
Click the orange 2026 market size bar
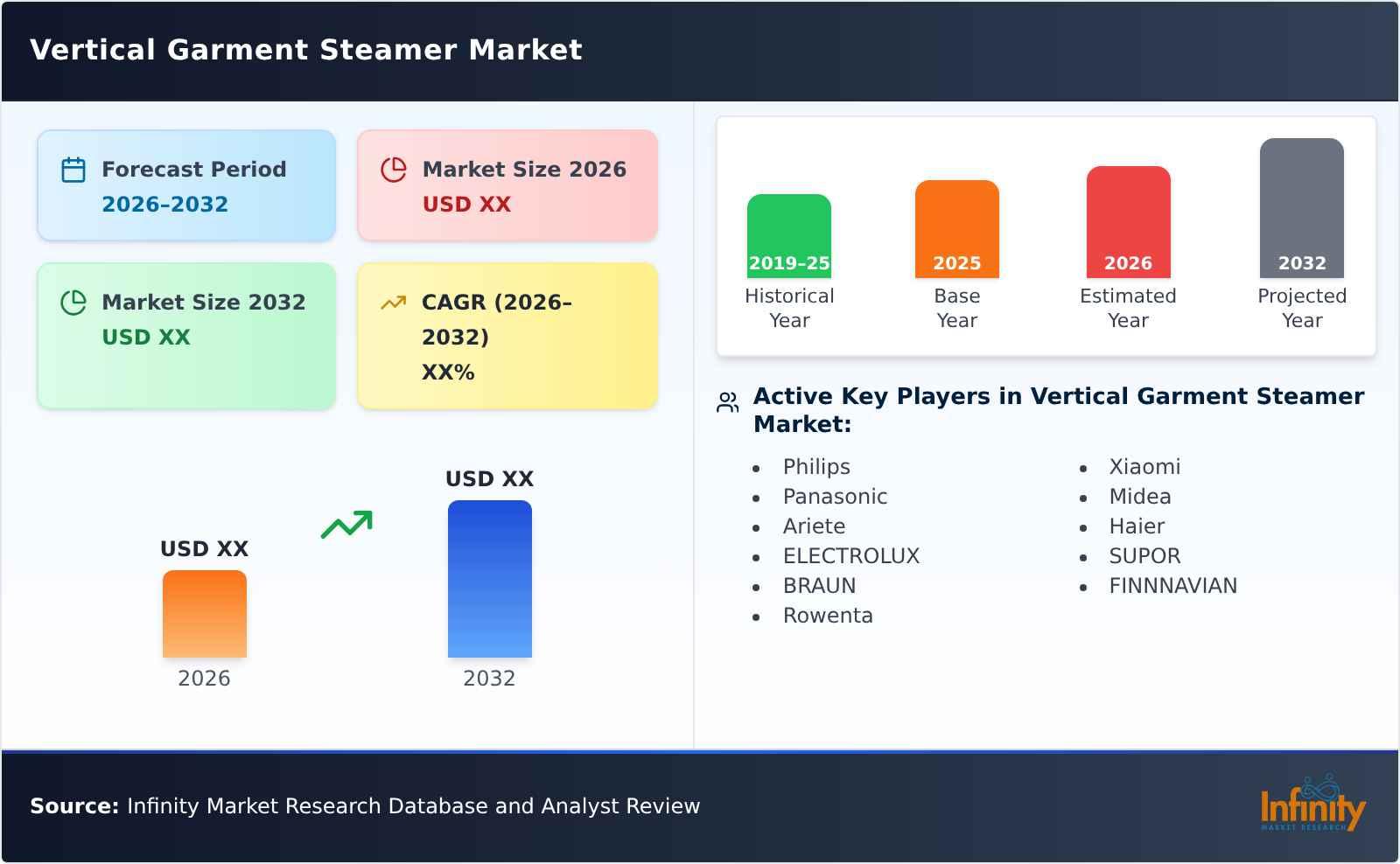pyautogui.click(x=204, y=614)
